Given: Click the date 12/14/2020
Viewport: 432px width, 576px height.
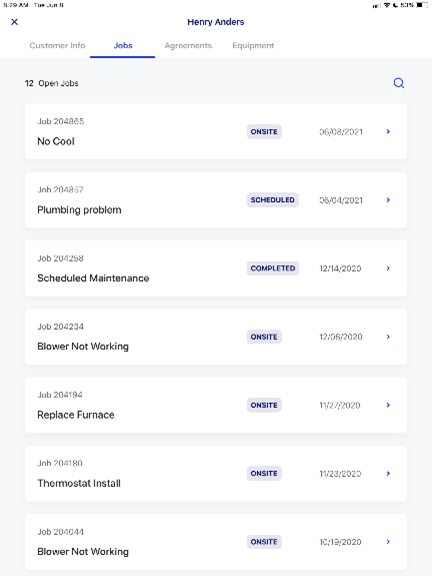Looking at the screenshot, I should click(340, 269).
